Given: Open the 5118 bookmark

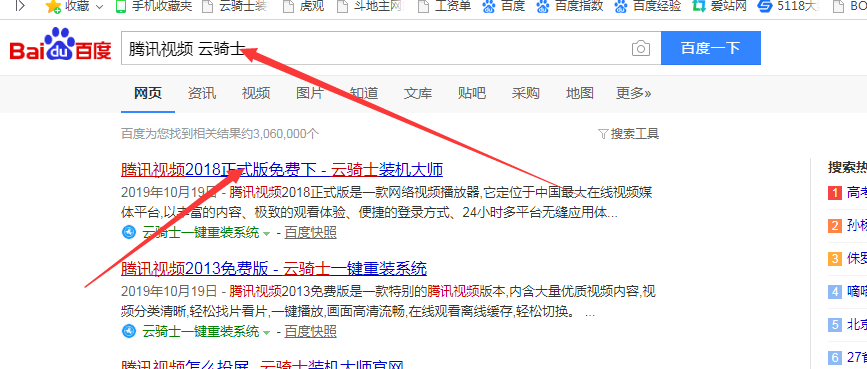Looking at the screenshot, I should click(788, 7).
